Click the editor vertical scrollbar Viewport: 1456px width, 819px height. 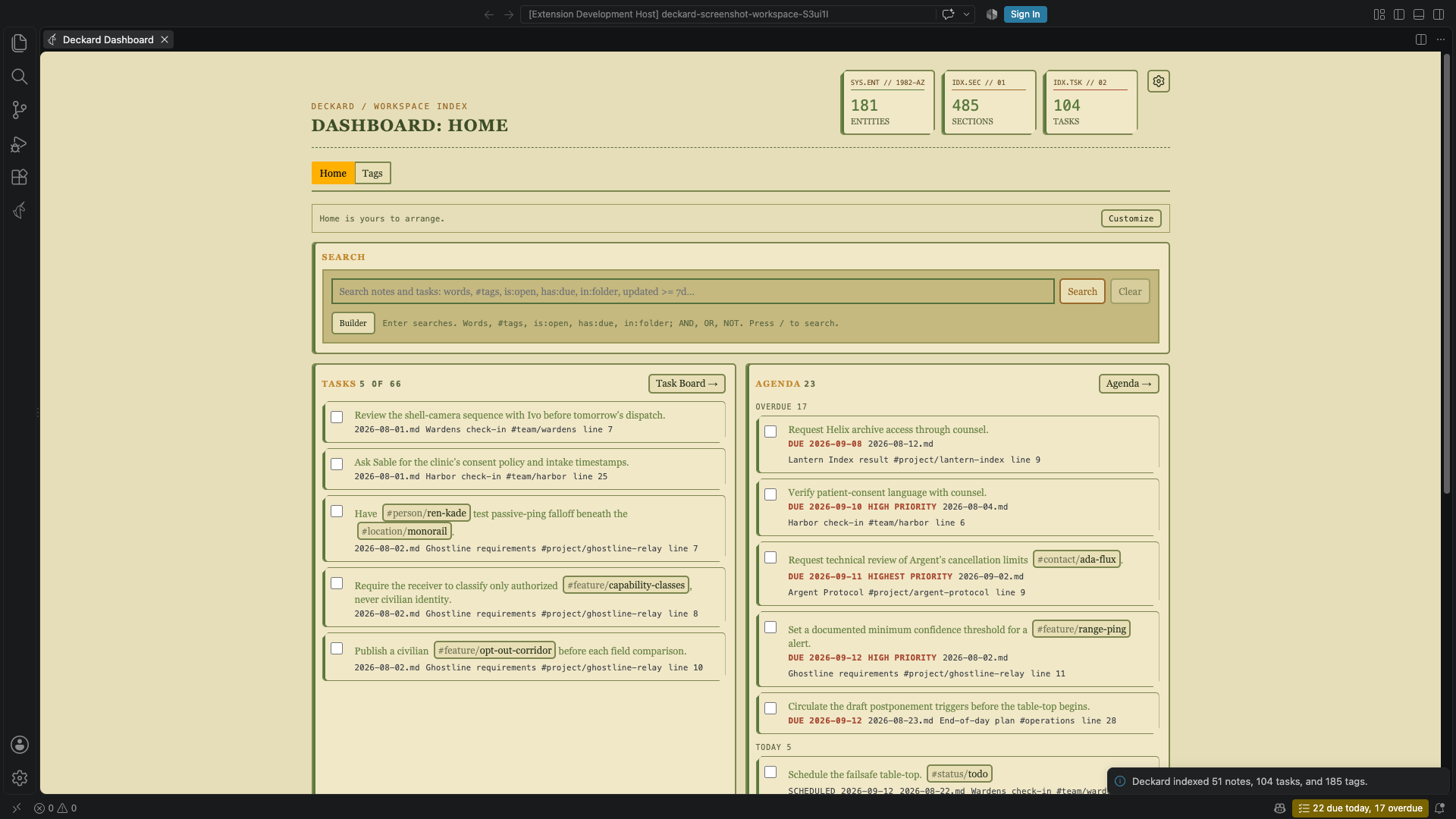[x=1446, y=273]
